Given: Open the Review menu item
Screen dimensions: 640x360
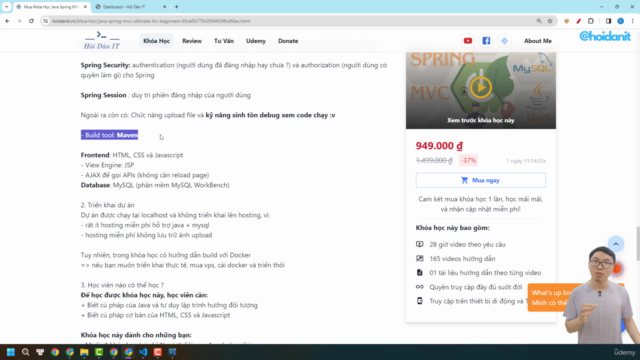Looking at the screenshot, I should (x=192, y=41).
